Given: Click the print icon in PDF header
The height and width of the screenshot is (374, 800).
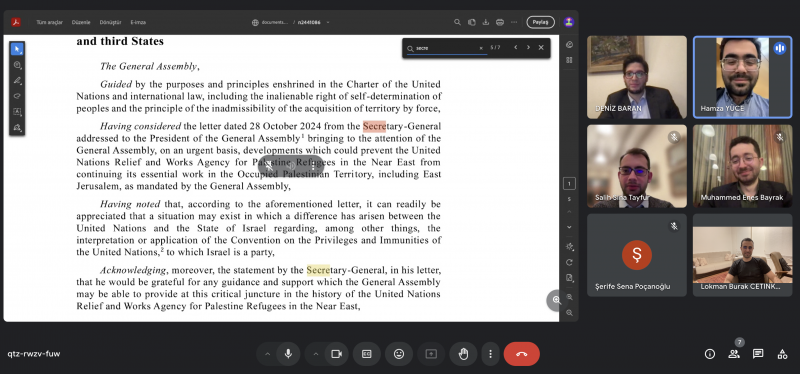Looking at the screenshot, I should point(500,22).
